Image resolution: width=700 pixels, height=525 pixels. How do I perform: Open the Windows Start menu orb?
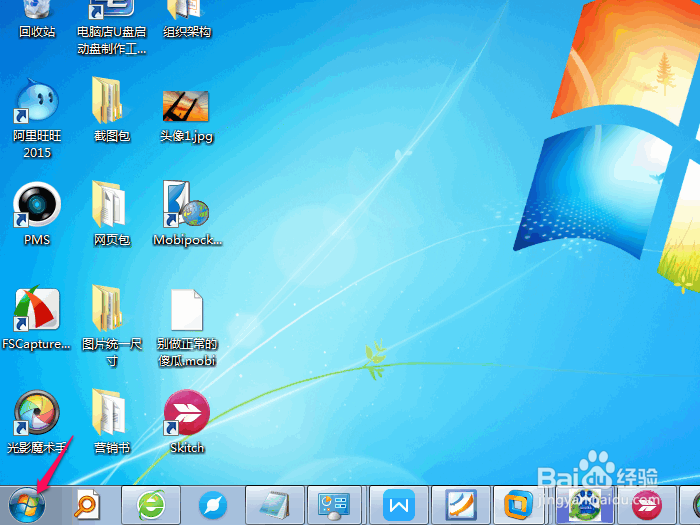coord(27,505)
